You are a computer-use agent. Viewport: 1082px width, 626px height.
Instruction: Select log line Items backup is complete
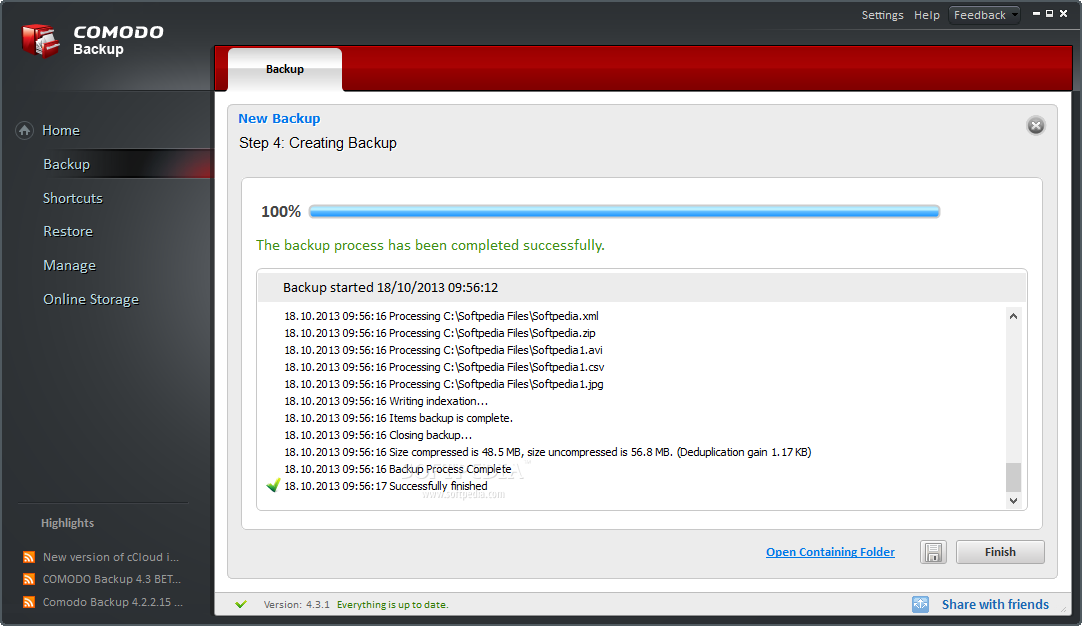[398, 418]
